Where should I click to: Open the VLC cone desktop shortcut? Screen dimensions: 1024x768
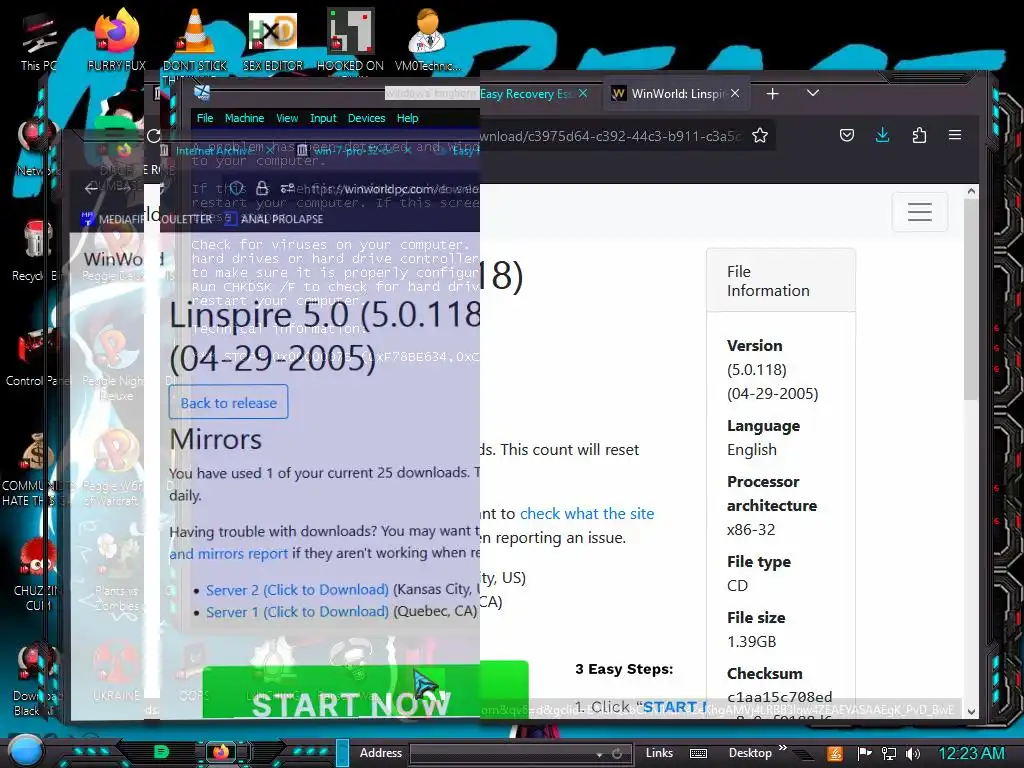tap(195, 40)
